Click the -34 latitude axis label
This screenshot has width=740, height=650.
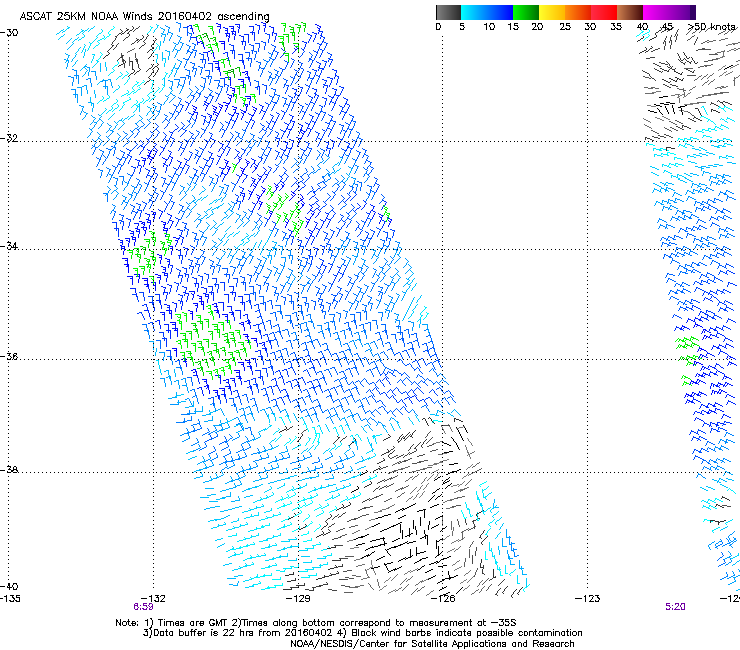tap(9, 246)
